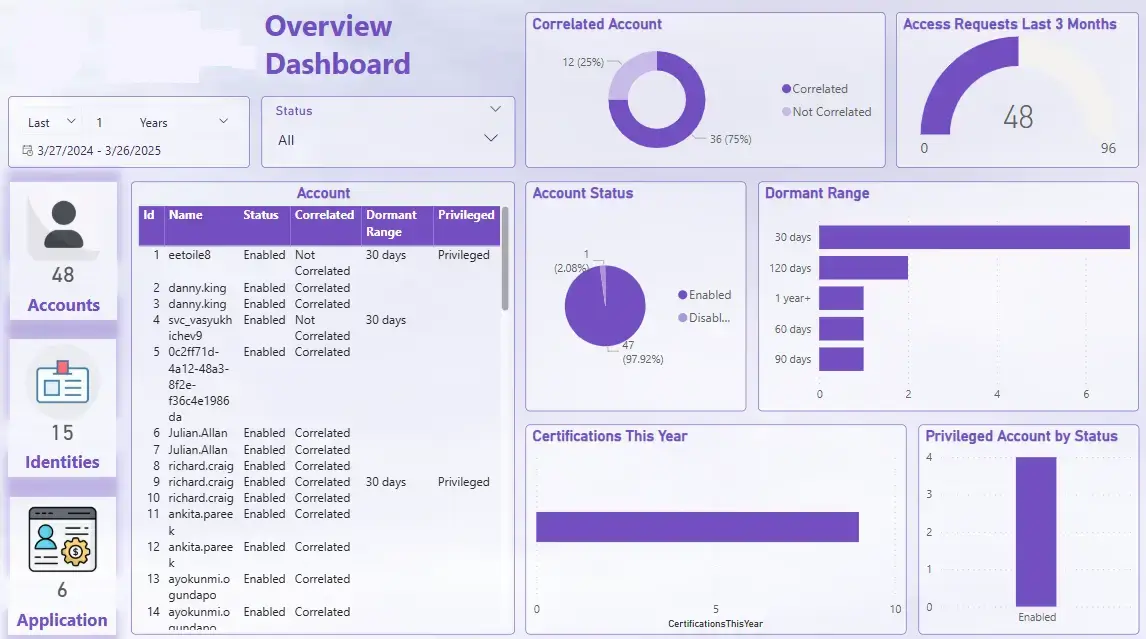Click Enabled legend swatch in Account Status

coord(683,295)
